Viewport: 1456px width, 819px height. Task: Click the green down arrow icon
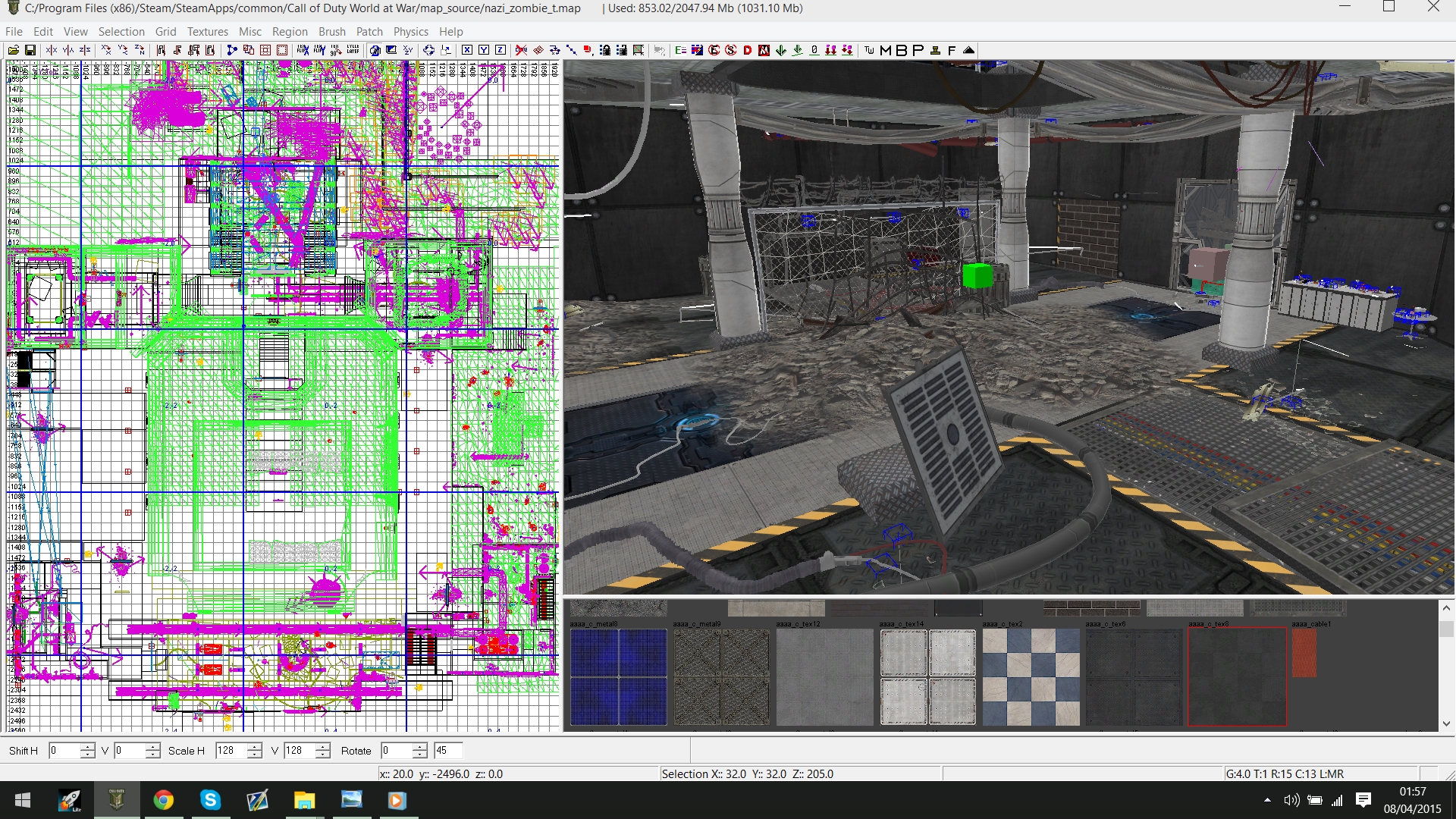click(x=780, y=50)
